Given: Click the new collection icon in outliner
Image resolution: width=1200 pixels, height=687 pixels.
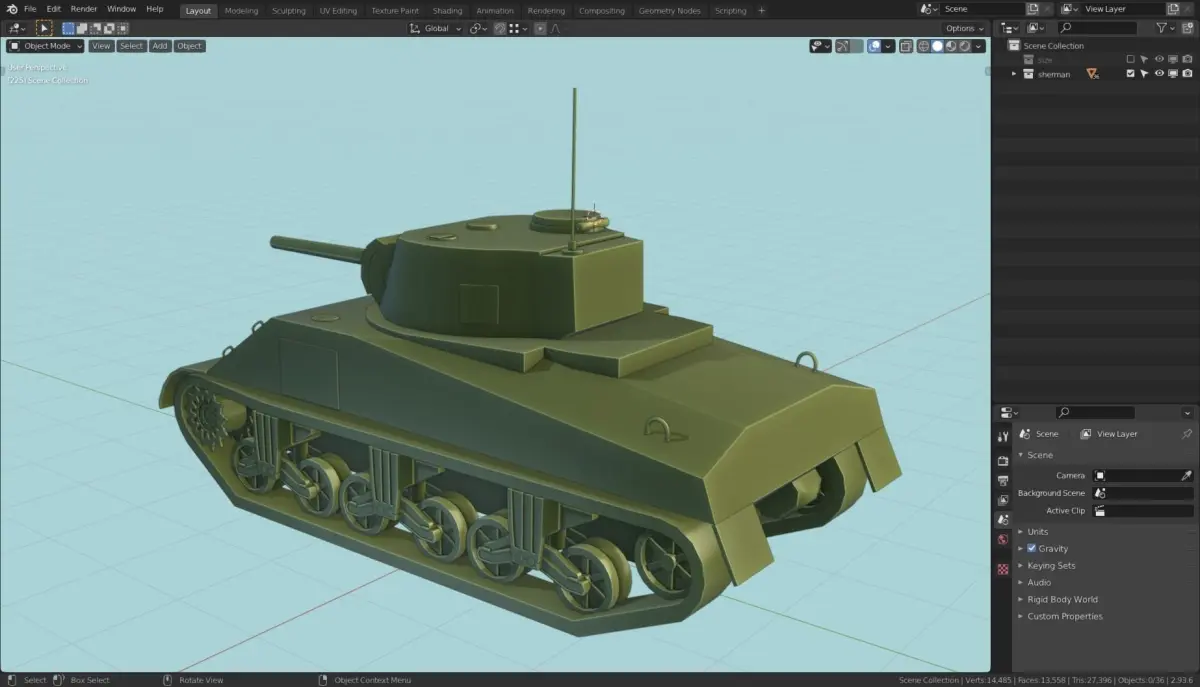Looking at the screenshot, I should [x=1187, y=28].
